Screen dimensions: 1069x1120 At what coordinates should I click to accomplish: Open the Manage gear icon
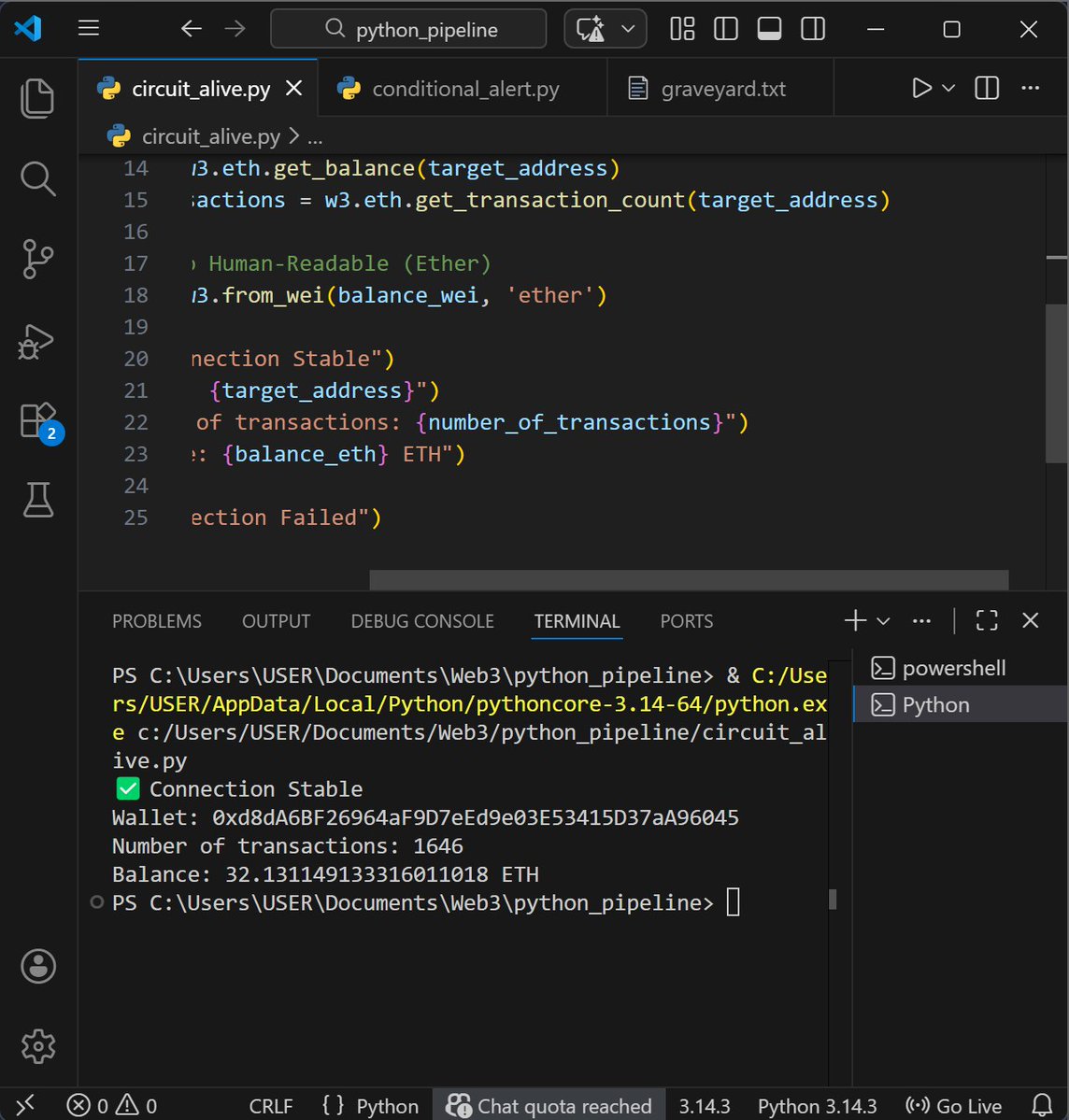(38, 1046)
